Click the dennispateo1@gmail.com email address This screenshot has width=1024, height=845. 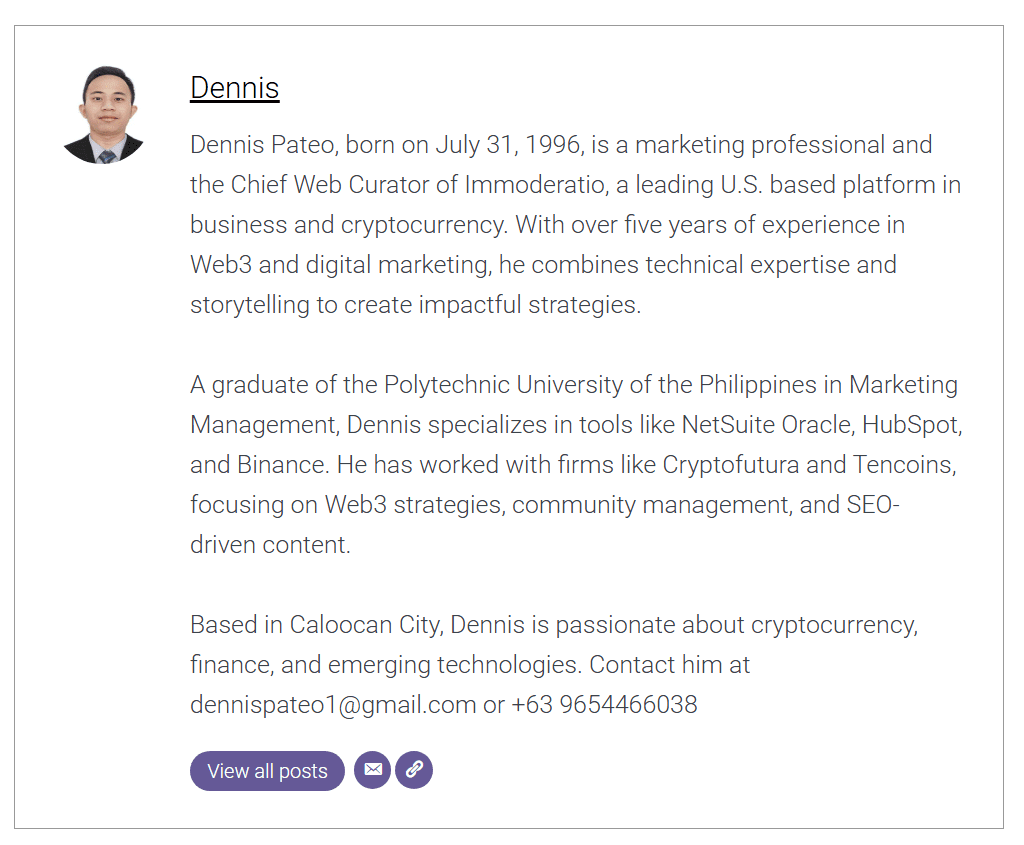[333, 704]
